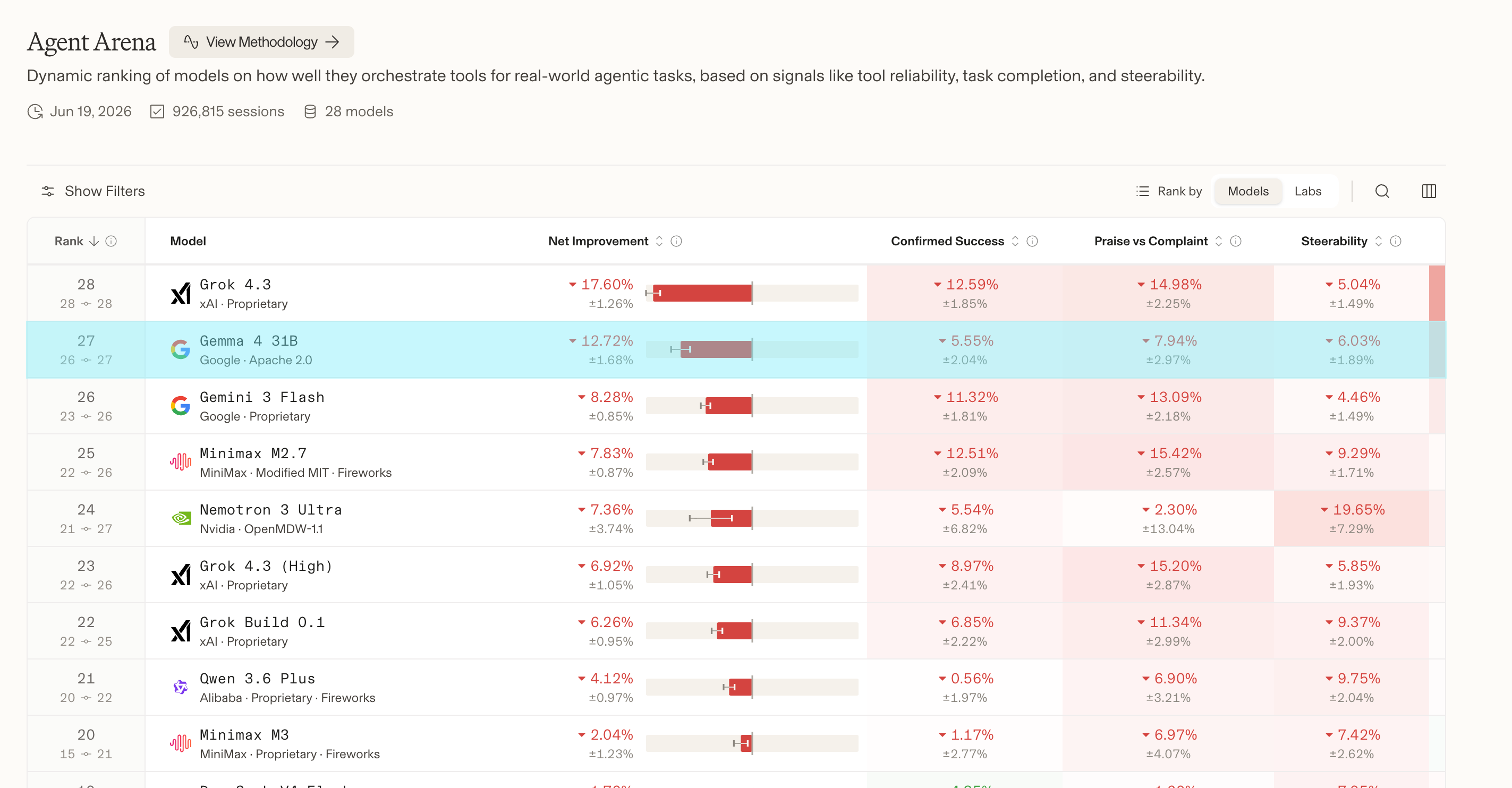Open the Gemini 3 Flash model
Image resolution: width=1512 pixels, height=788 pixels.
262,397
